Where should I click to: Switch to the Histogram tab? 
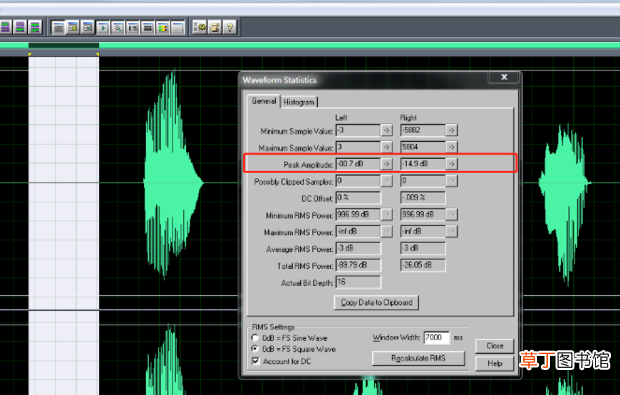299,102
